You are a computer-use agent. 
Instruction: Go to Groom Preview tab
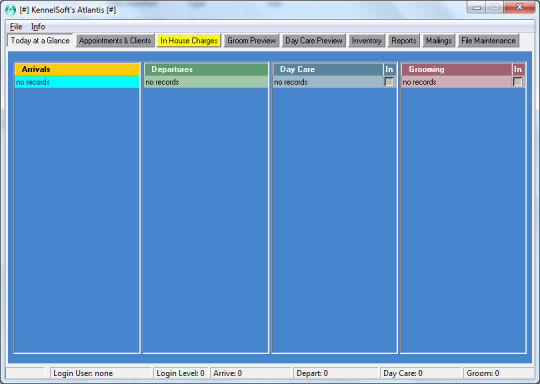pos(251,41)
